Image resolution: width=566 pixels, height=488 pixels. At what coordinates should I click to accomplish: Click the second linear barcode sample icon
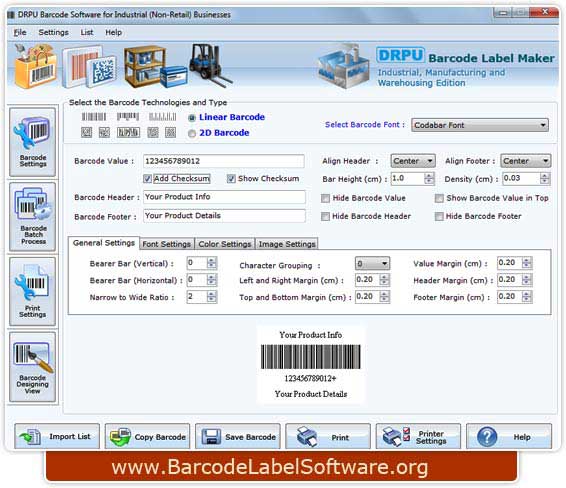point(128,117)
